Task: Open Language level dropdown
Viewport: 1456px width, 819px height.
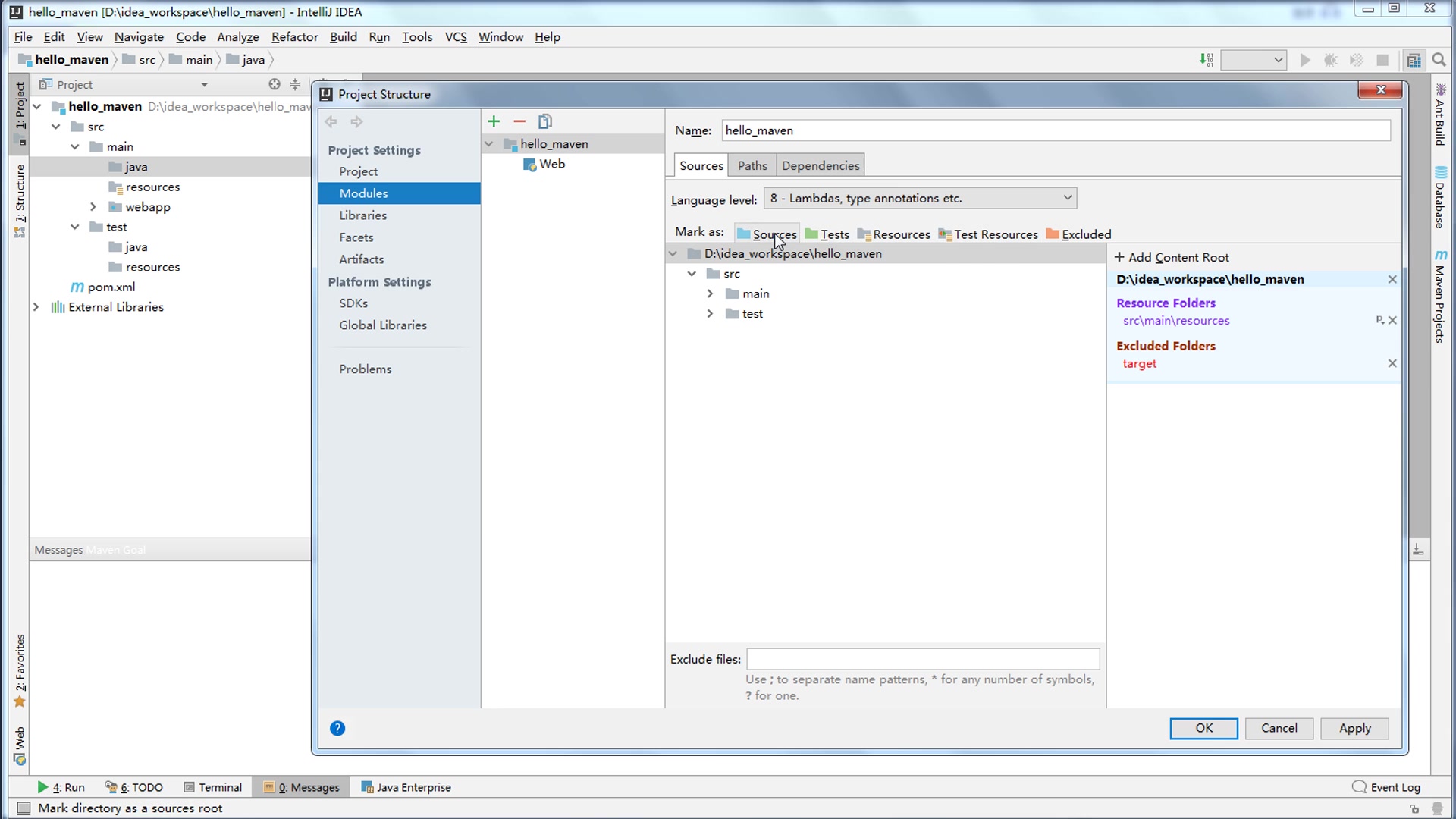Action: coord(1067,198)
